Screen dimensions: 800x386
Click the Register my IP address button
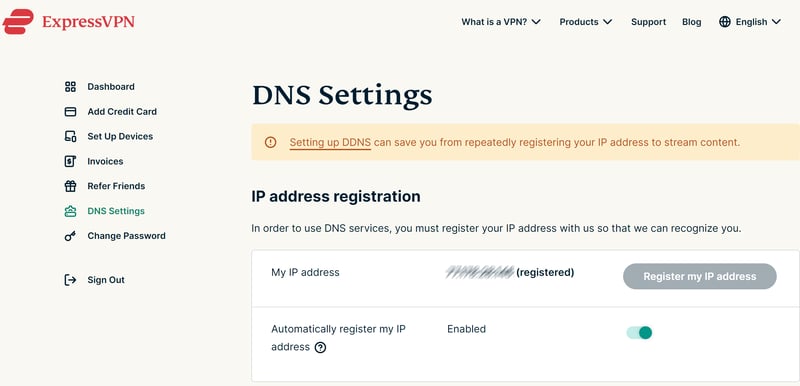tap(699, 276)
